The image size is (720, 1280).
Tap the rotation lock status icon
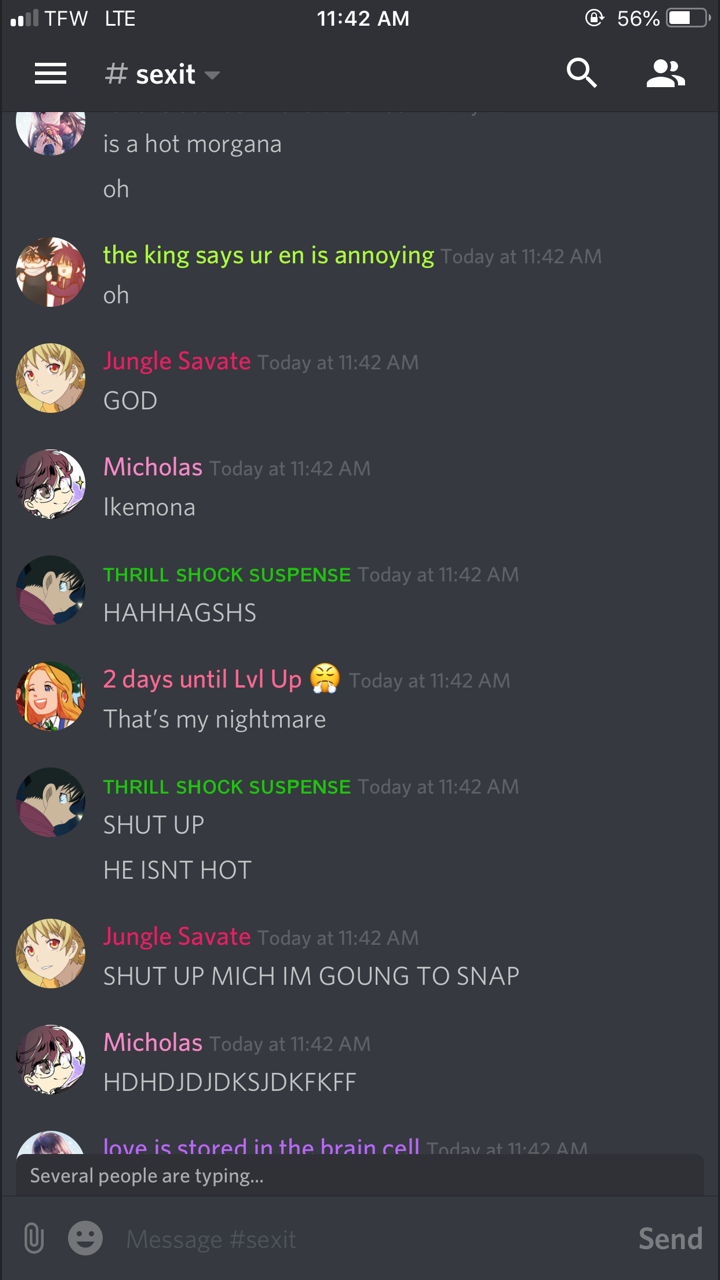point(596,18)
